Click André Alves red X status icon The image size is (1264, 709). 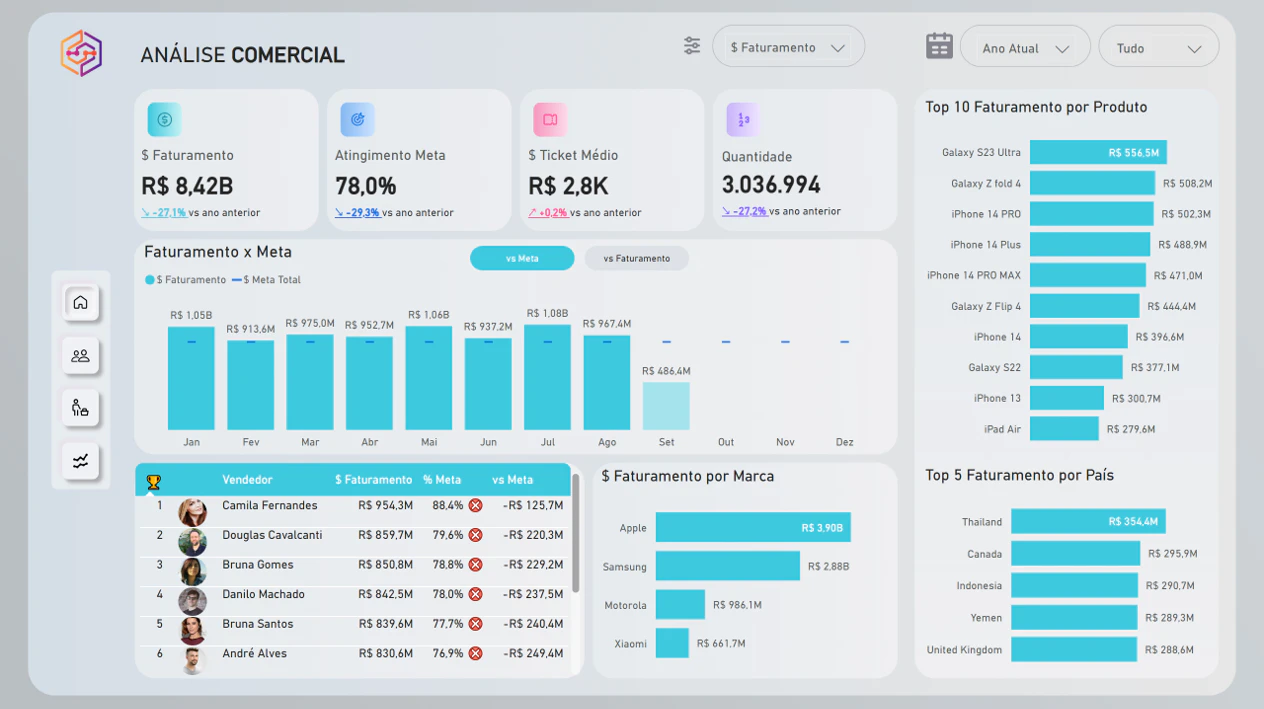pyautogui.click(x=475, y=653)
